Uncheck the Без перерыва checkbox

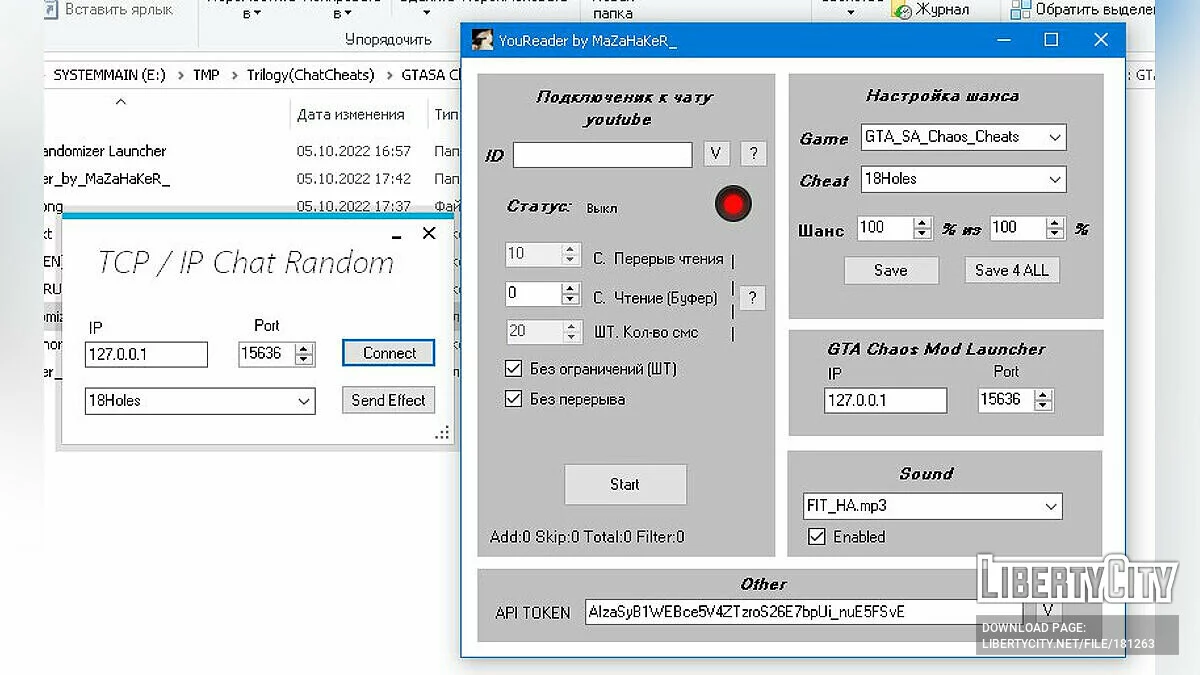[514, 399]
